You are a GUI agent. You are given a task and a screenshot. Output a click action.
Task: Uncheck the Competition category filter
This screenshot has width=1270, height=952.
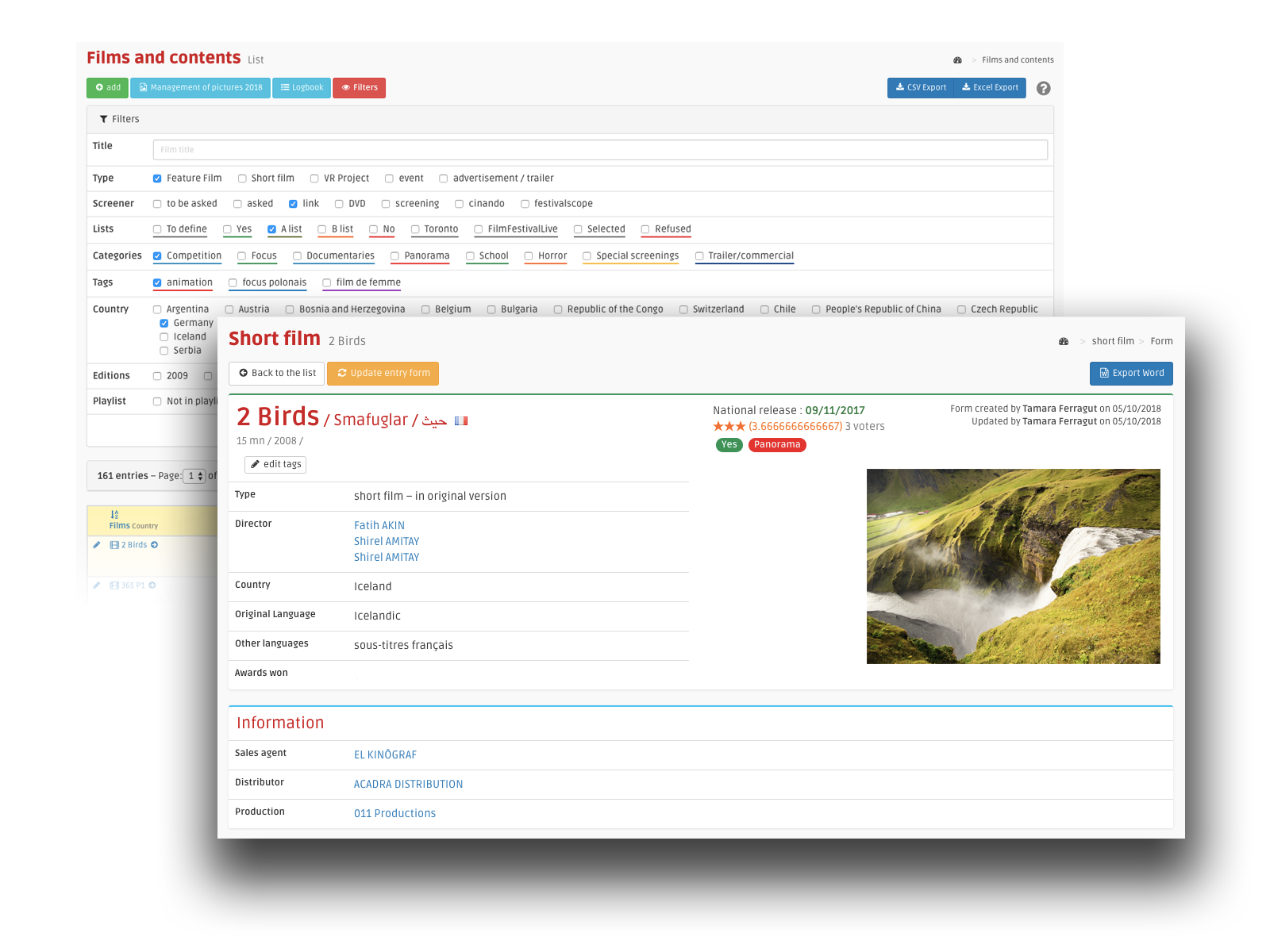point(157,256)
